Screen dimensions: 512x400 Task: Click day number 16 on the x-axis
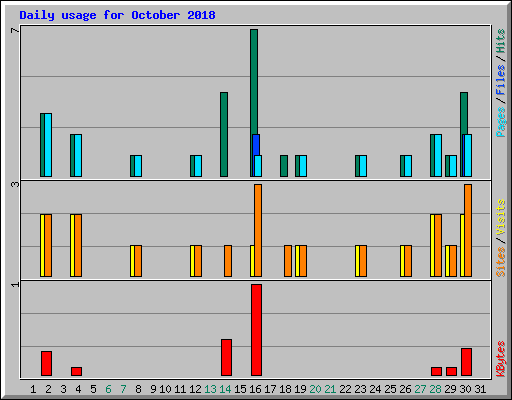click(x=255, y=389)
